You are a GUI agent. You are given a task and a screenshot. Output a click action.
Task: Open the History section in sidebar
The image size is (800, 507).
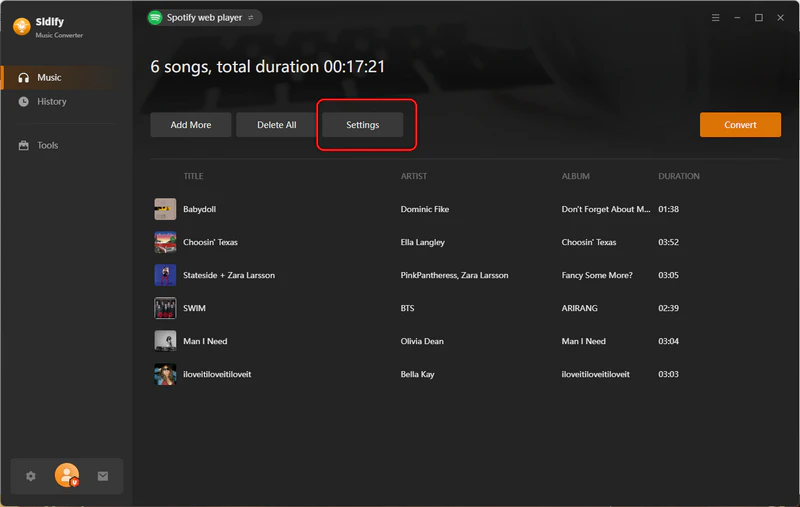[51, 101]
